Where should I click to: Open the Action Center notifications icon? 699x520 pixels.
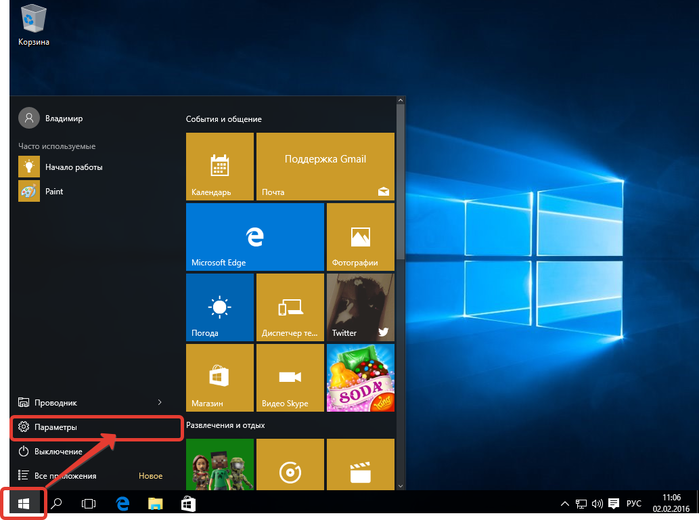point(614,504)
